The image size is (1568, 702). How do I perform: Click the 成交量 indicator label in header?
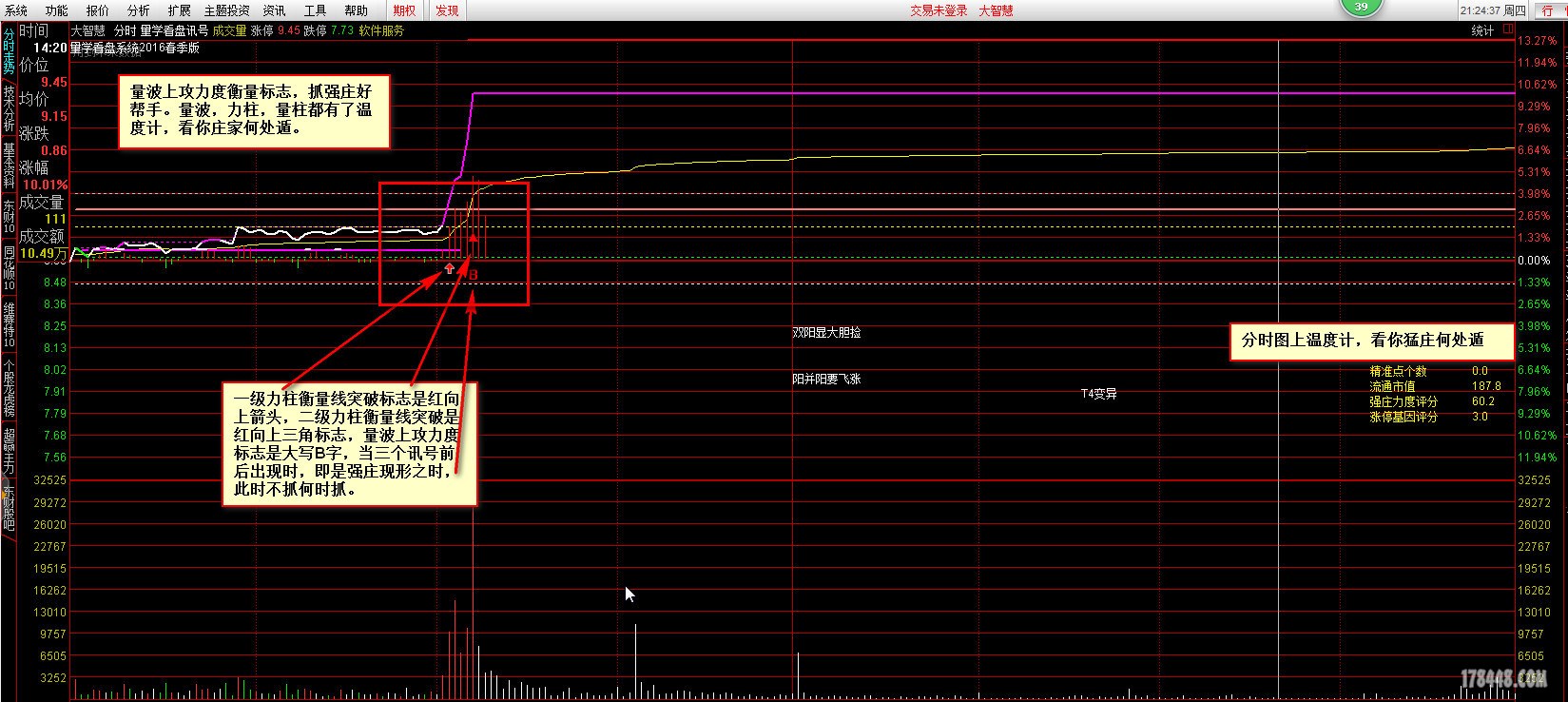click(229, 30)
